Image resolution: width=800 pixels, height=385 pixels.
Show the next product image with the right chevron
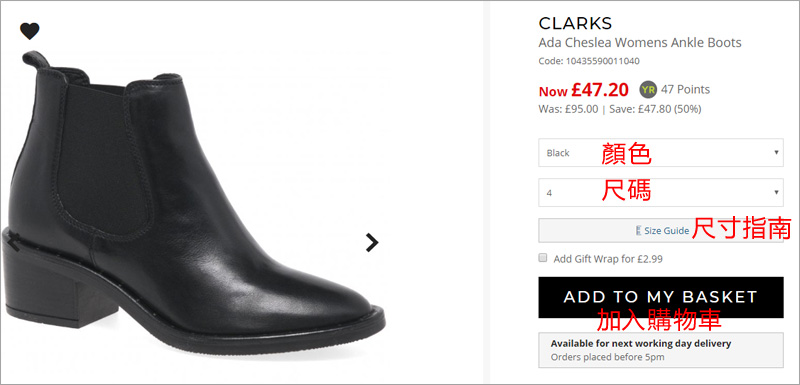(372, 243)
